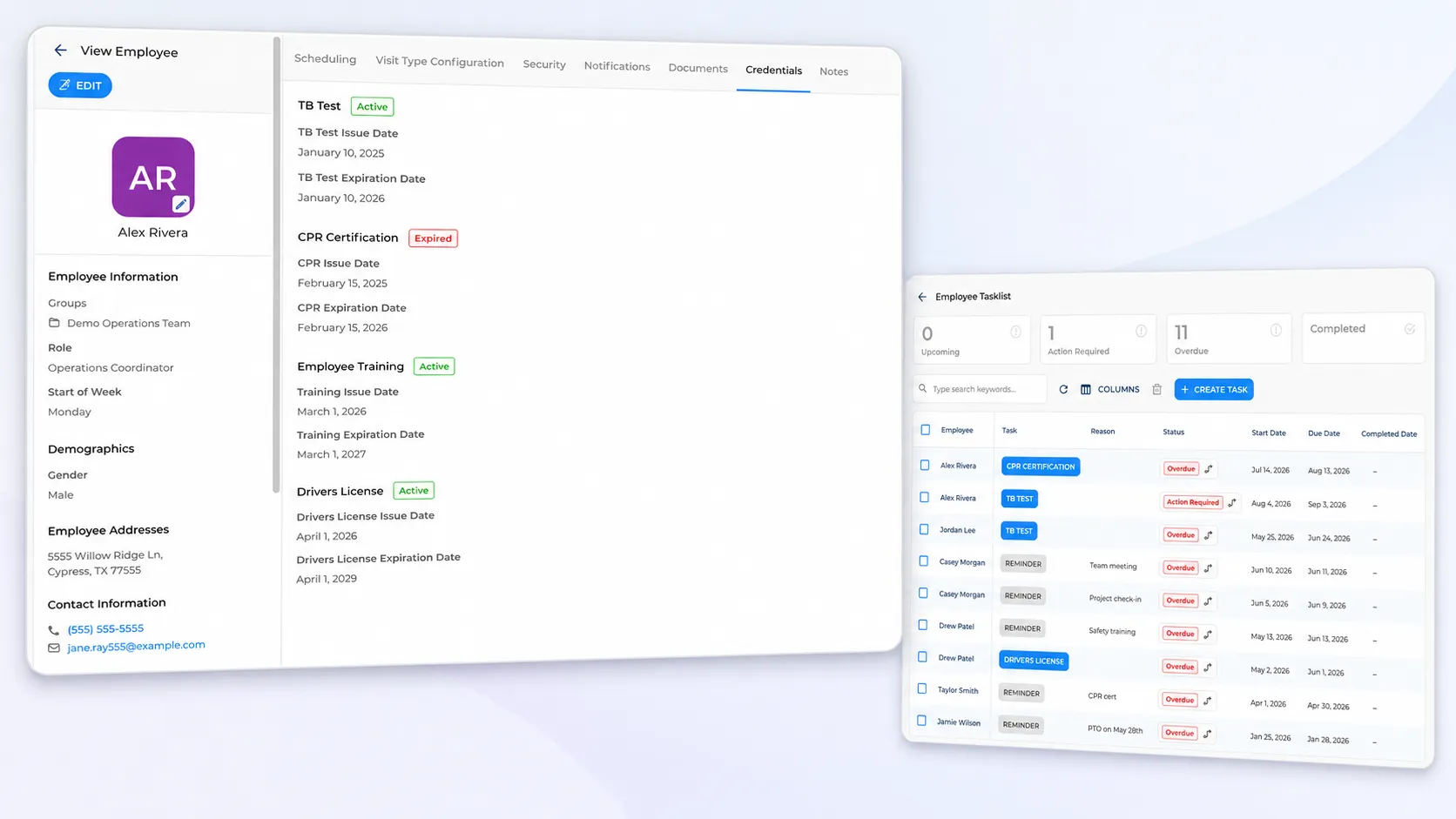Click checkmark icon on Completed card
Screen dimensions: 1456x819
[1410, 329]
